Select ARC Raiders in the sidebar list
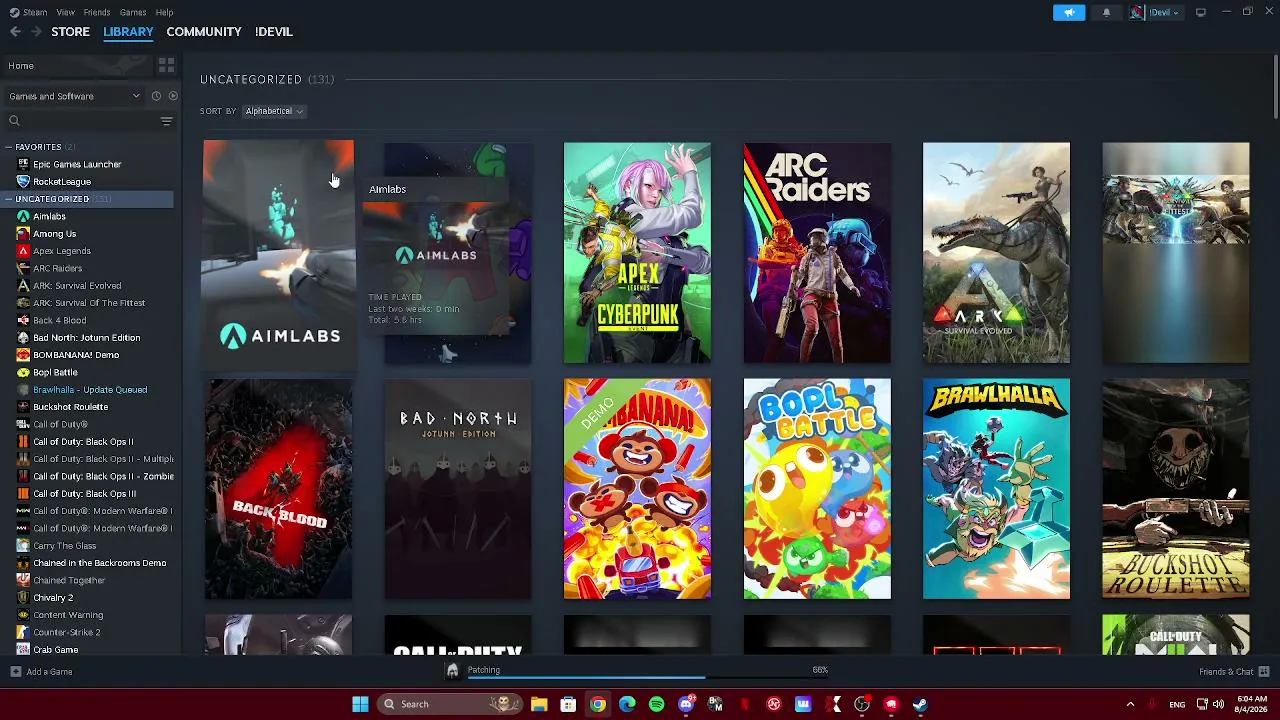1280x720 pixels. tap(57, 269)
